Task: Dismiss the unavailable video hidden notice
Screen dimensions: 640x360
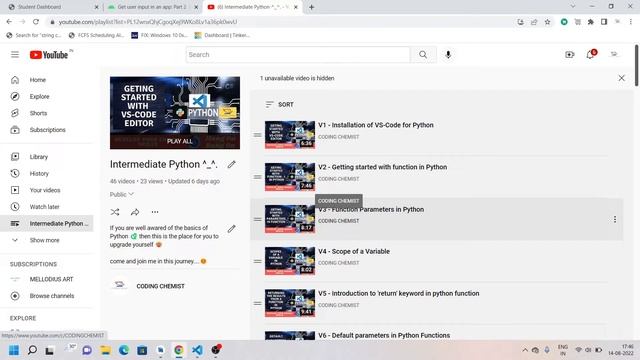Action: (x=622, y=78)
